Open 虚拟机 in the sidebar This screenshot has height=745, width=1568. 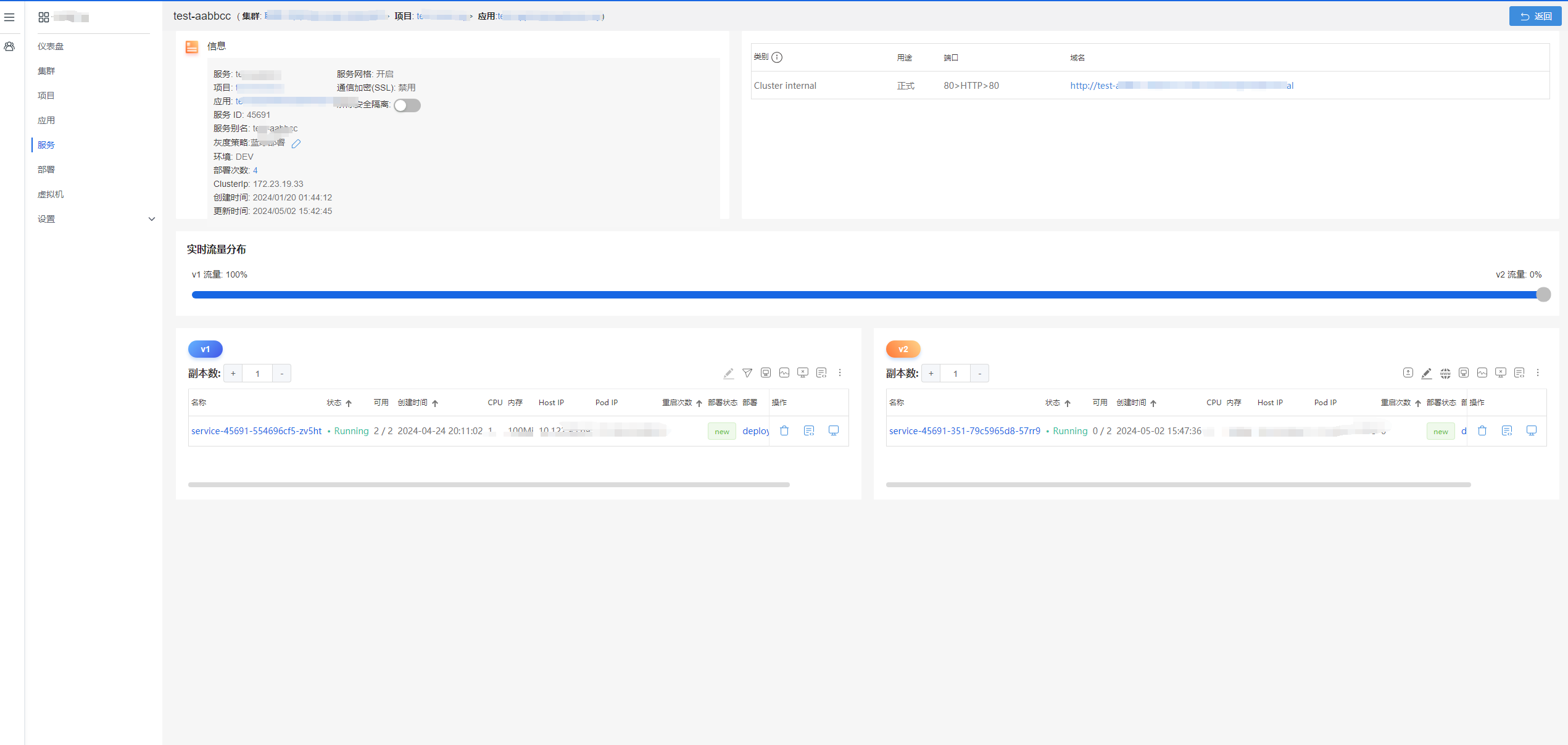(51, 194)
